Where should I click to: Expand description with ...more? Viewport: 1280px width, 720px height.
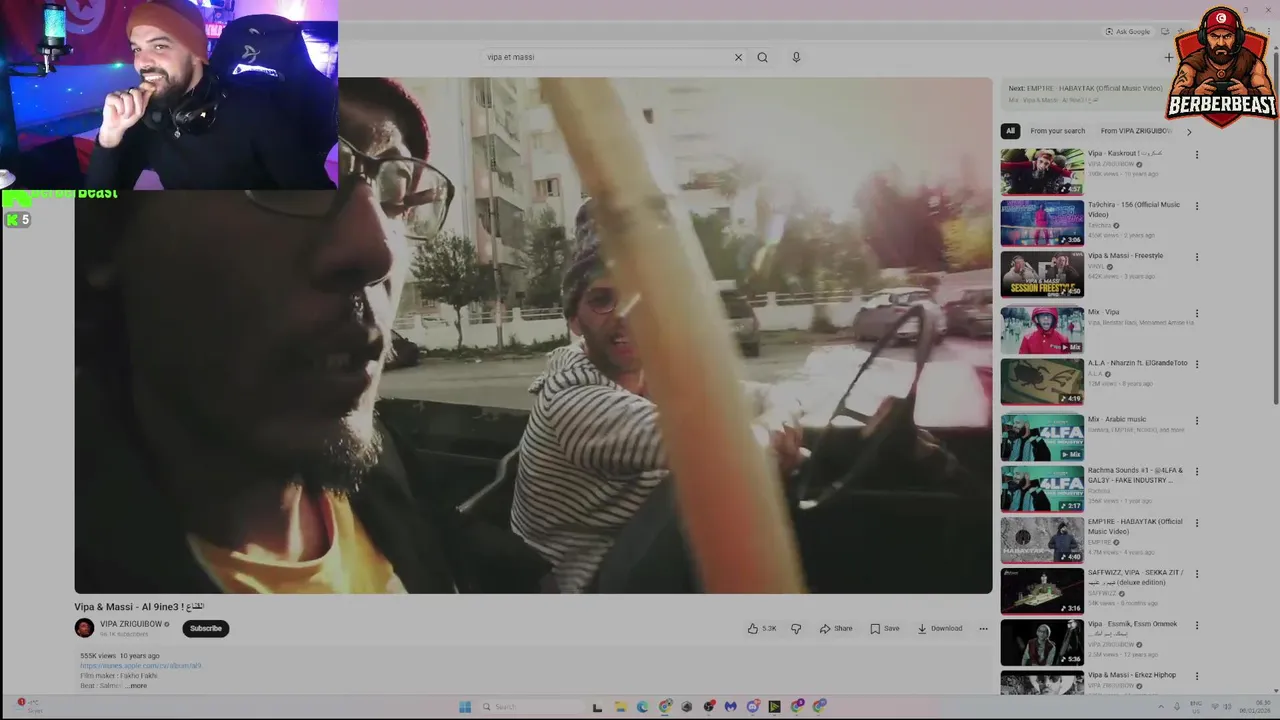pyautogui.click(x=136, y=686)
